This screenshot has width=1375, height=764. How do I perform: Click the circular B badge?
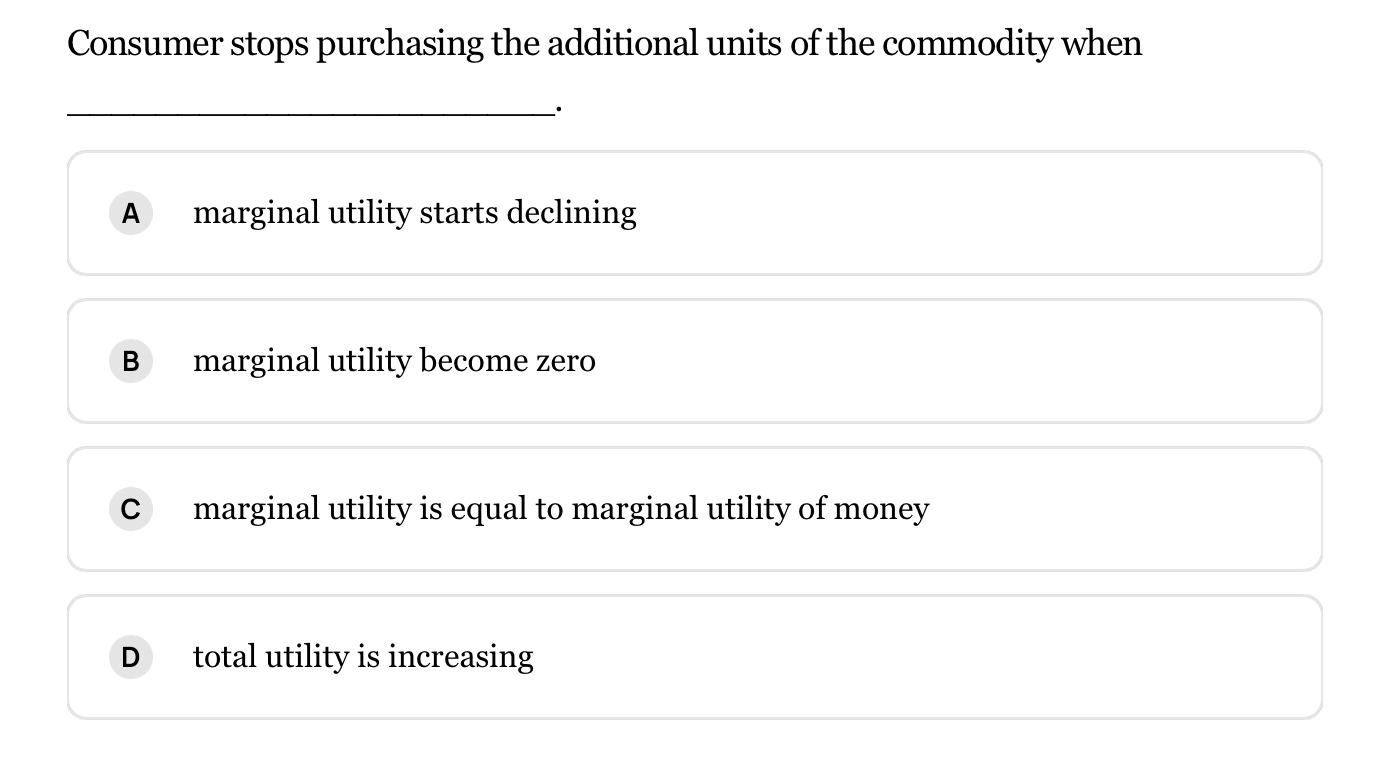[x=130, y=361]
